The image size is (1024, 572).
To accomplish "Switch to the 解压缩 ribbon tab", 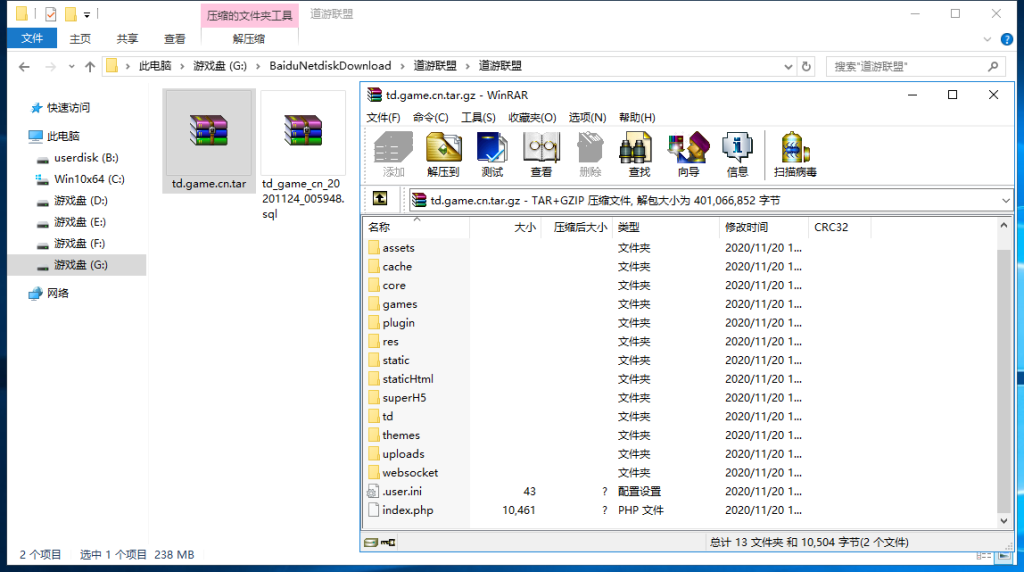I will 249,39.
